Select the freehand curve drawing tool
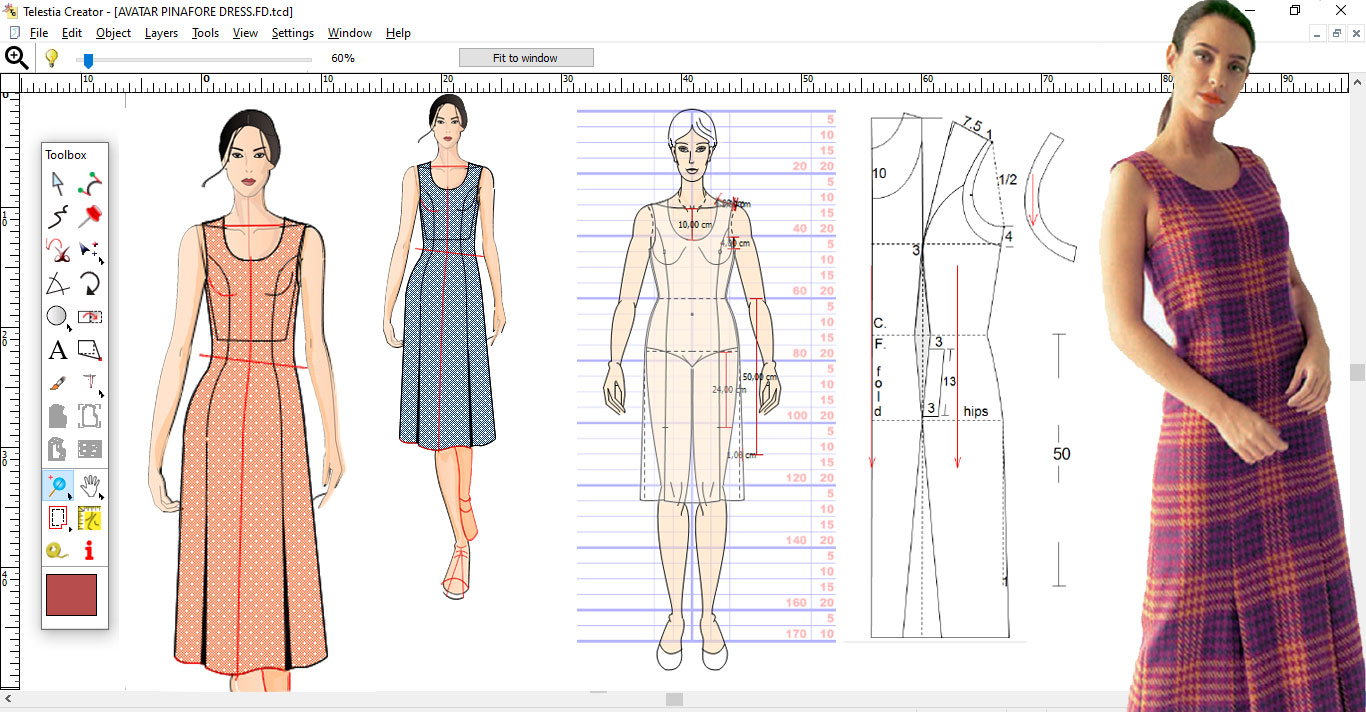This screenshot has width=1366, height=712. [x=58, y=216]
